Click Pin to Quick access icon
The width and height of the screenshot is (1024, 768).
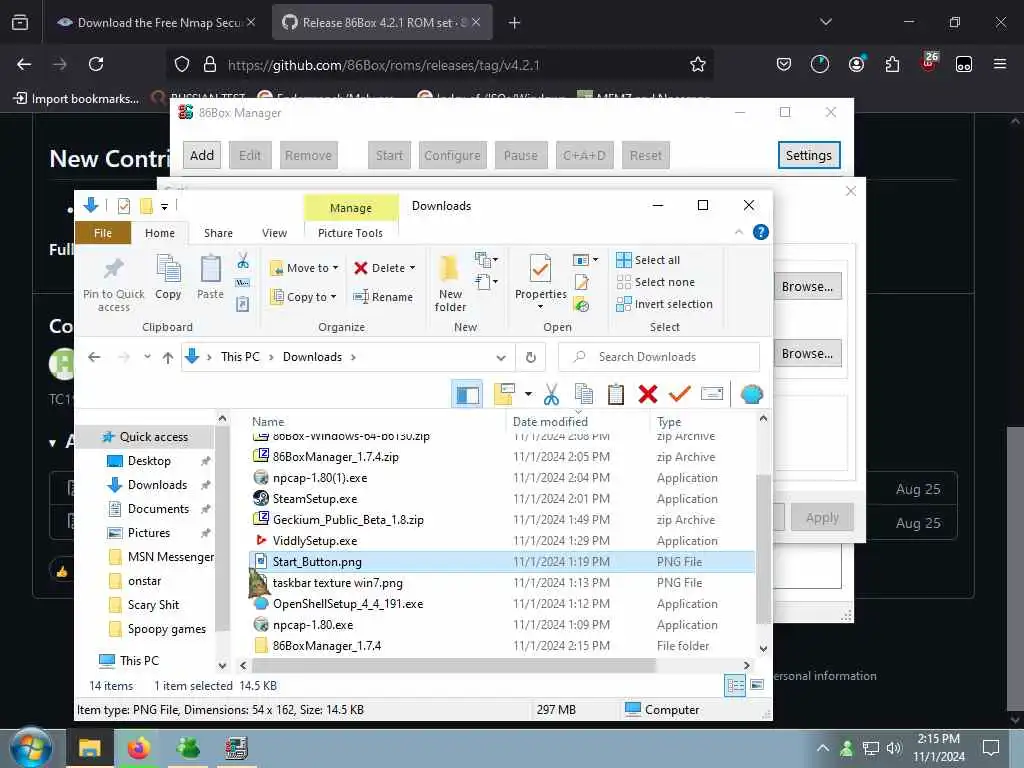[x=114, y=268]
